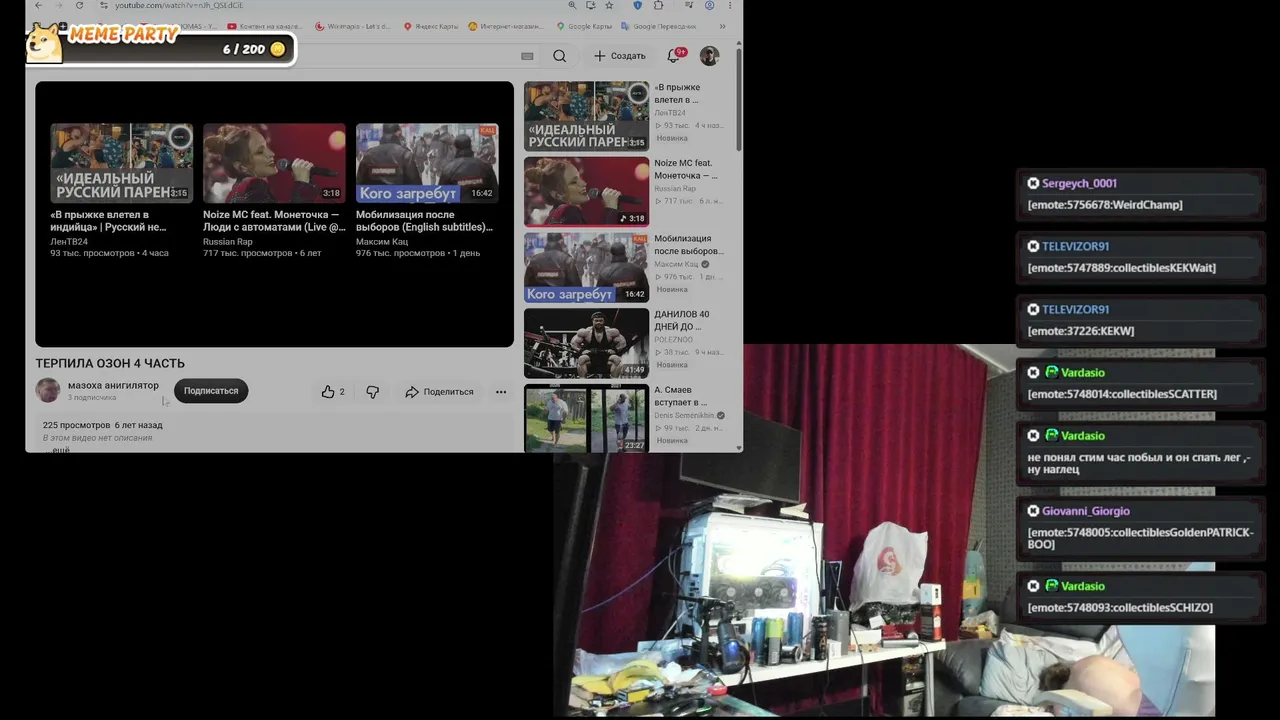Open the browser extensions puzzle icon
This screenshot has width=1280, height=720.
(x=658, y=6)
